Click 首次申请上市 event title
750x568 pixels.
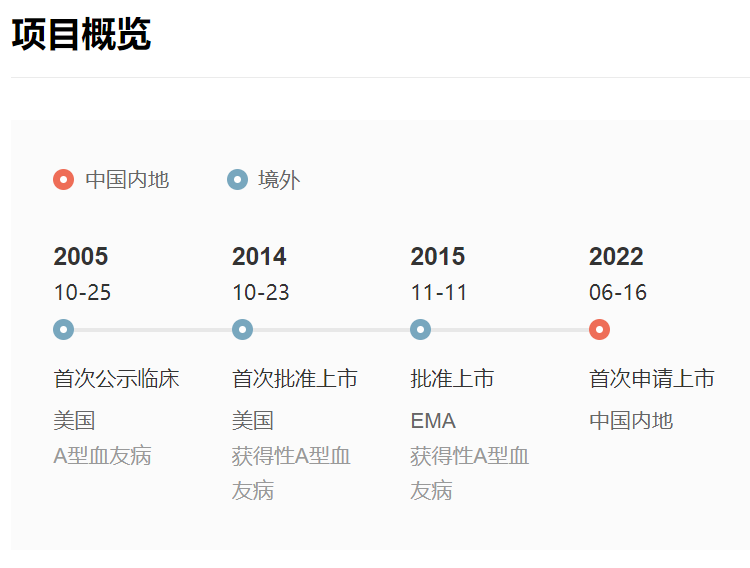click(652, 379)
